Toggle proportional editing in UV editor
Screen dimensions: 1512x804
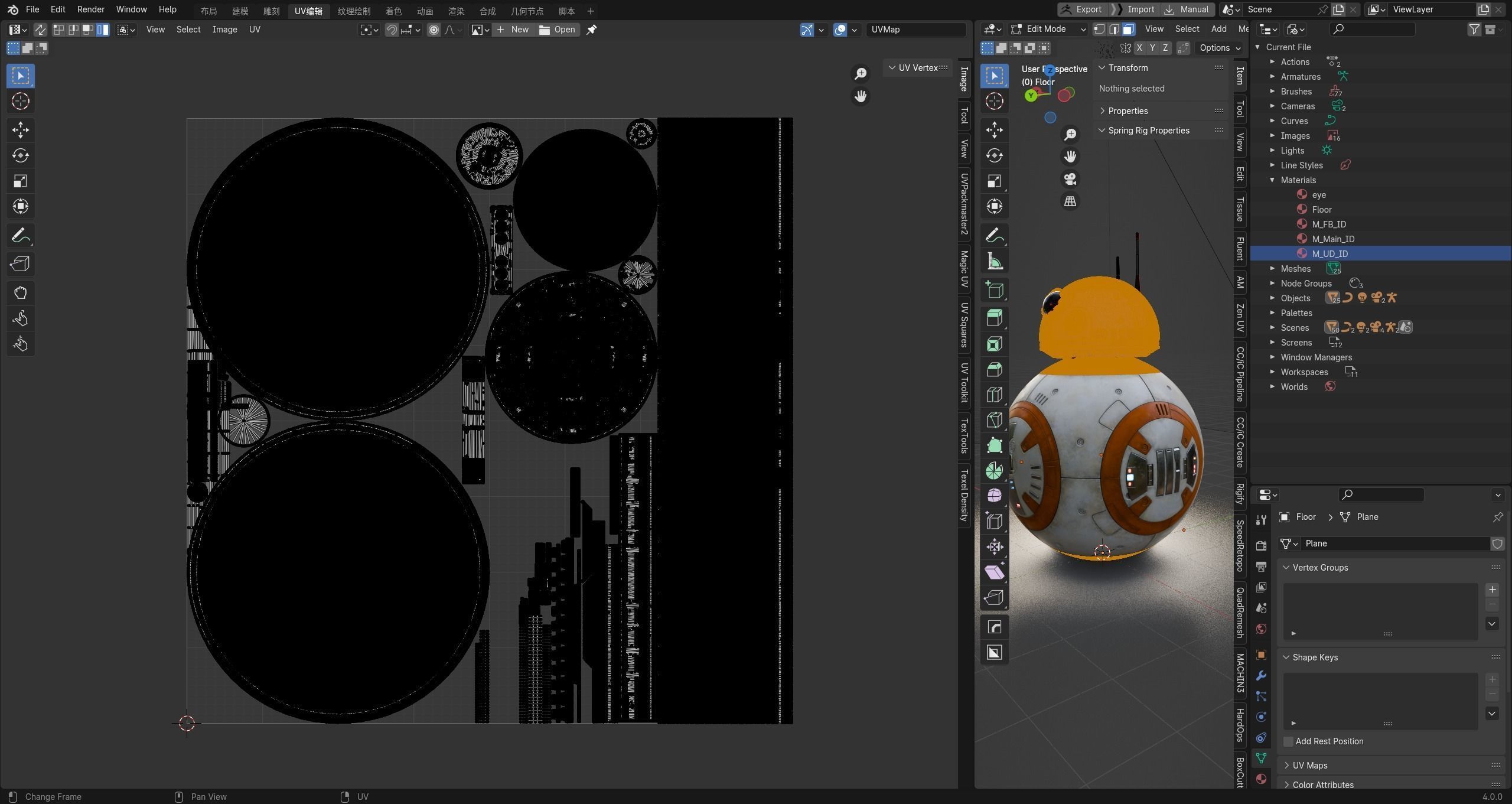click(x=434, y=30)
